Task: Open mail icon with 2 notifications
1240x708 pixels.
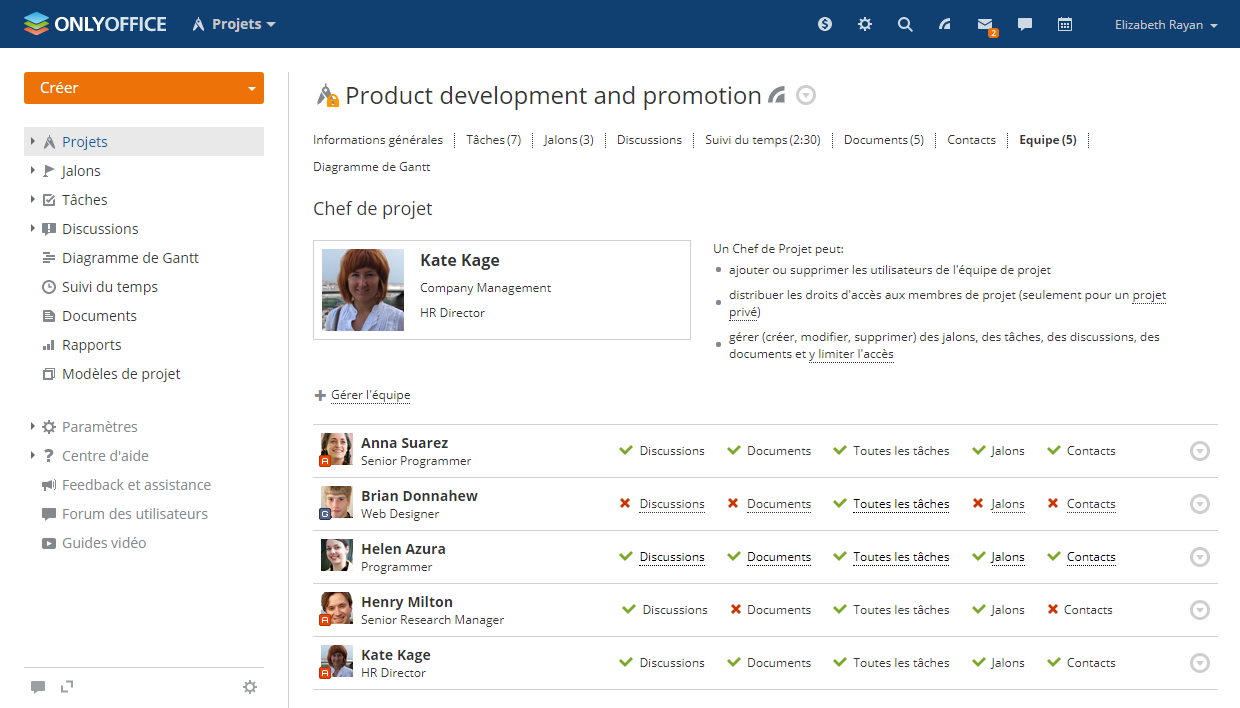Action: [x=985, y=25]
